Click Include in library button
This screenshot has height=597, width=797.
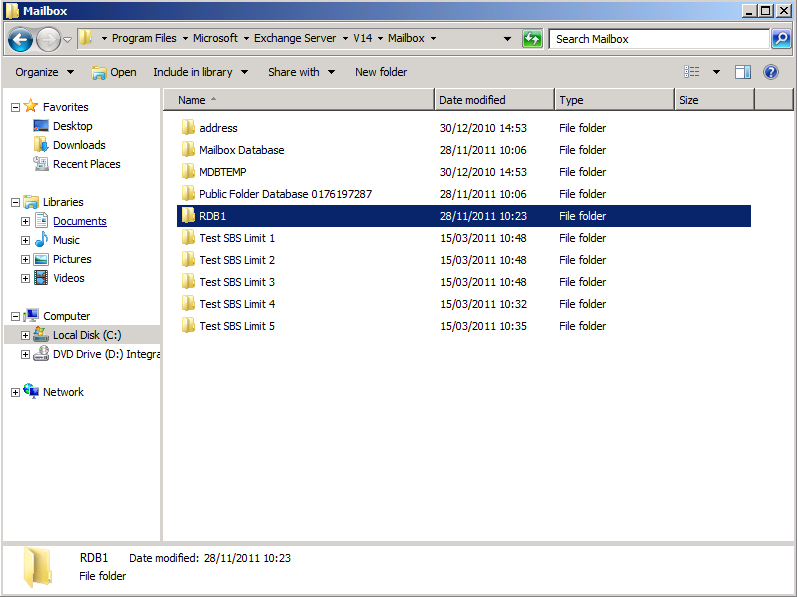(199, 72)
